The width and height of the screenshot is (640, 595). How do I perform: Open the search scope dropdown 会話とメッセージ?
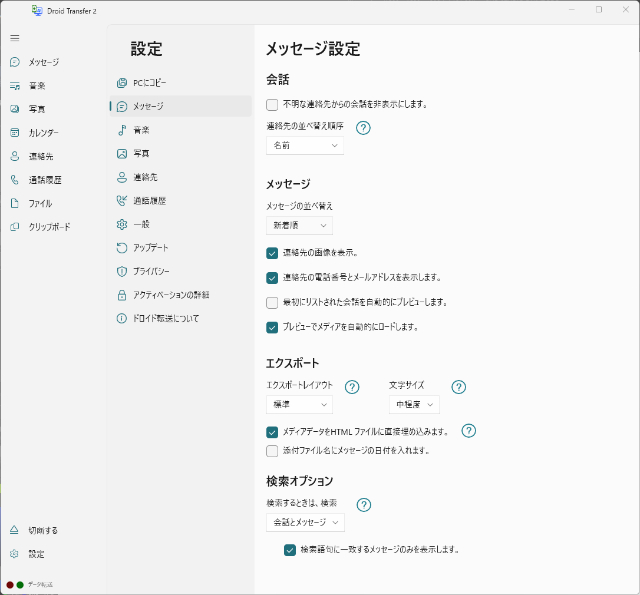(x=305, y=522)
